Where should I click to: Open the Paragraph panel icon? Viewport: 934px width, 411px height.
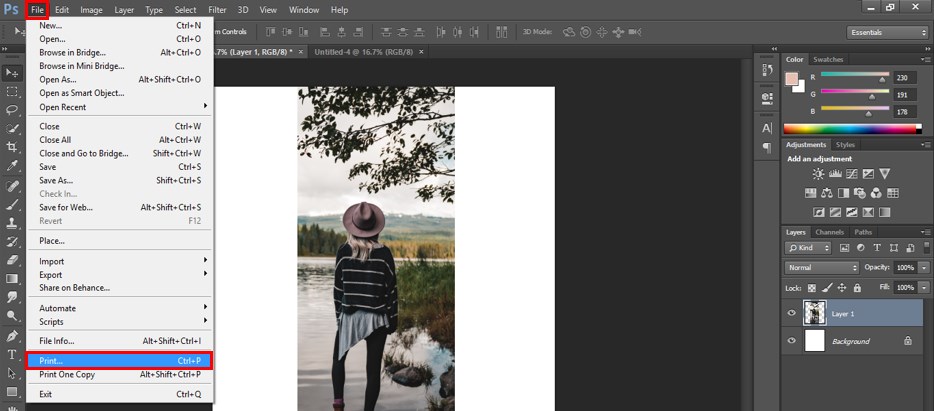[767, 147]
